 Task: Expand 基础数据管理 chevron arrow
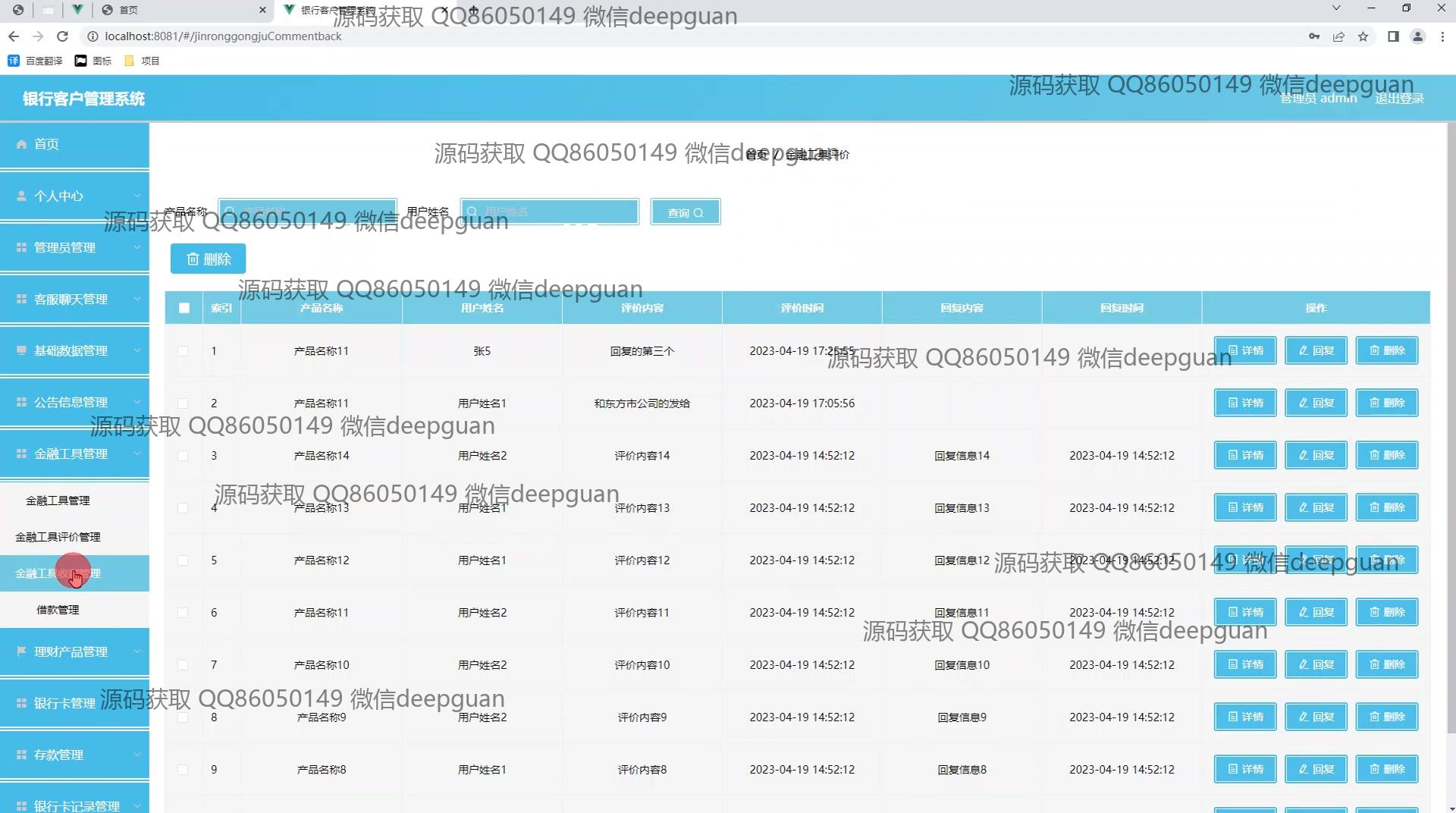[x=137, y=350]
